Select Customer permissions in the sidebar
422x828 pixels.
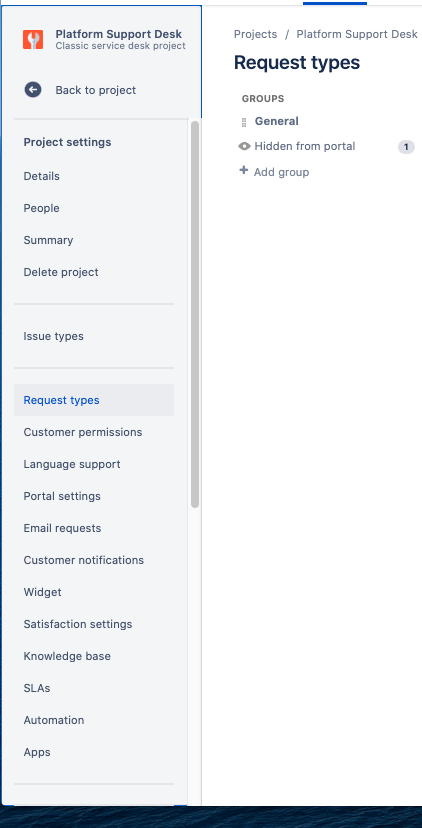pyautogui.click(x=83, y=432)
